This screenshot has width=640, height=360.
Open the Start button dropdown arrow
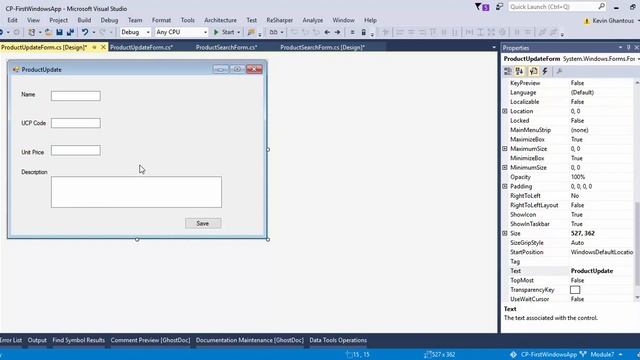pyautogui.click(x=238, y=32)
